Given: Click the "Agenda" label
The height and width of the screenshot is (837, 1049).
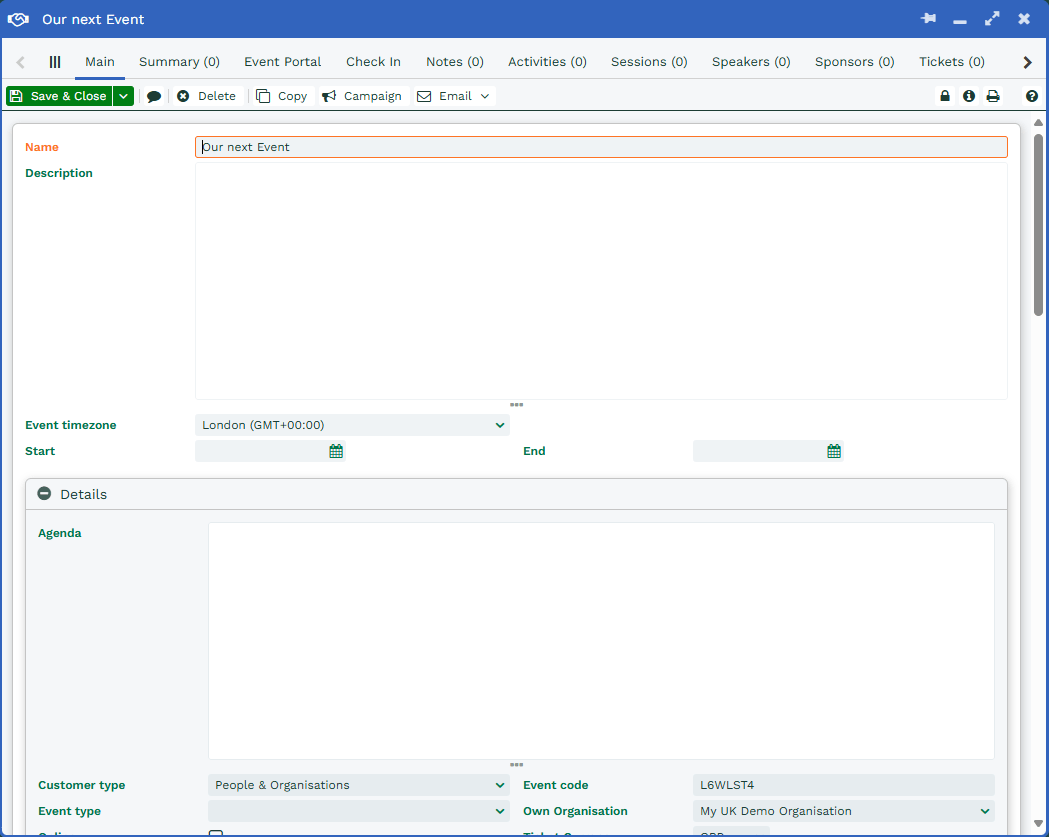Looking at the screenshot, I should coord(60,533).
